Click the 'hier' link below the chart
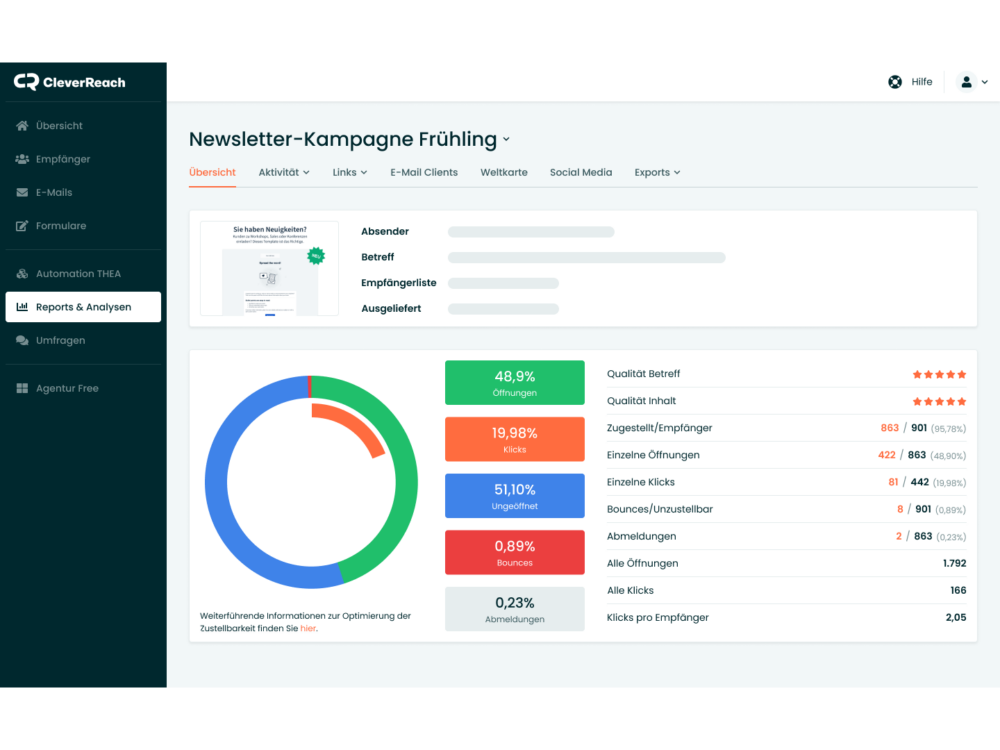Image resolution: width=1000 pixels, height=750 pixels. coord(308,629)
